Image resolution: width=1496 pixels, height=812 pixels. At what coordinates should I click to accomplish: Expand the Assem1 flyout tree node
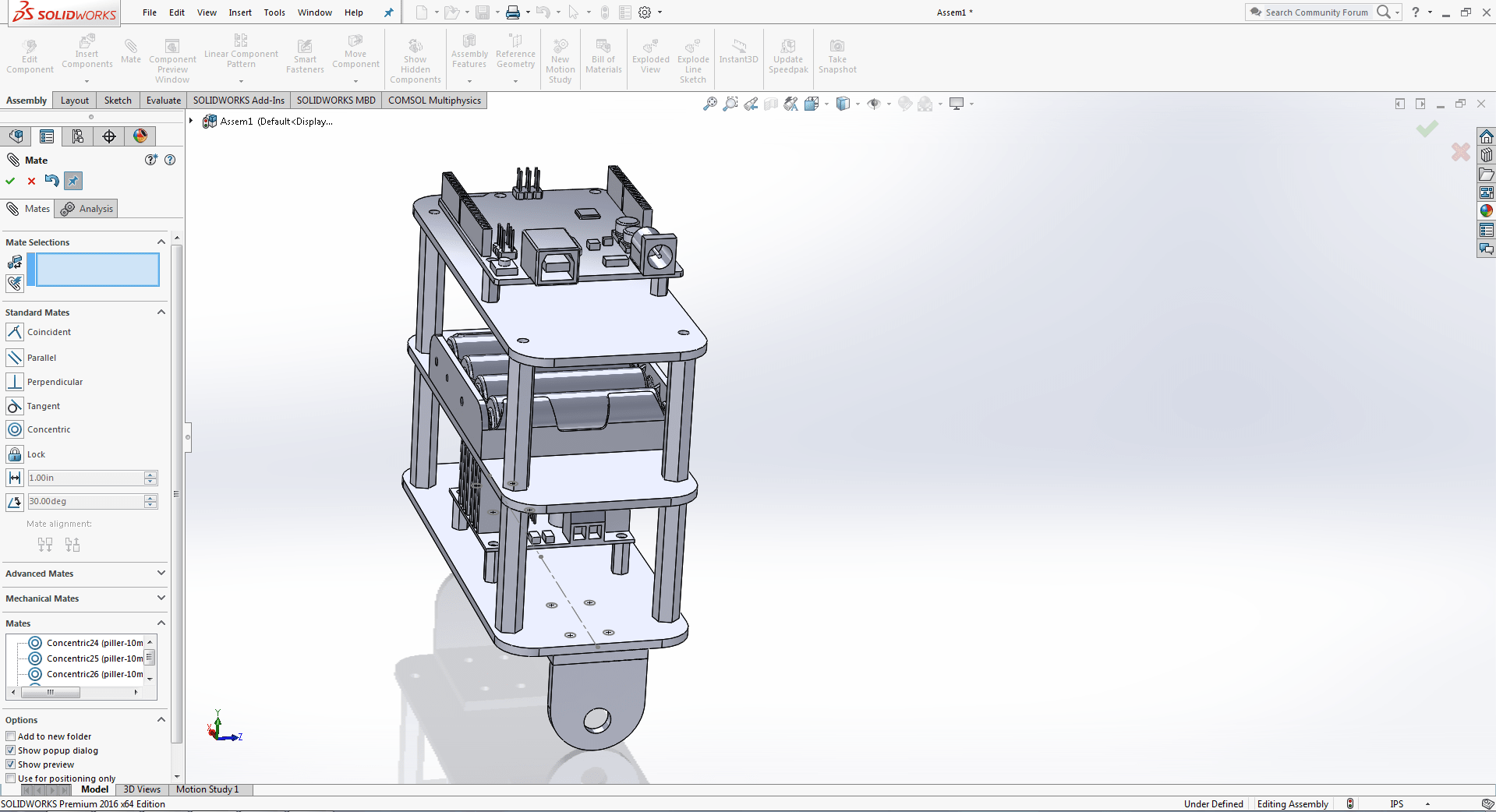point(191,121)
